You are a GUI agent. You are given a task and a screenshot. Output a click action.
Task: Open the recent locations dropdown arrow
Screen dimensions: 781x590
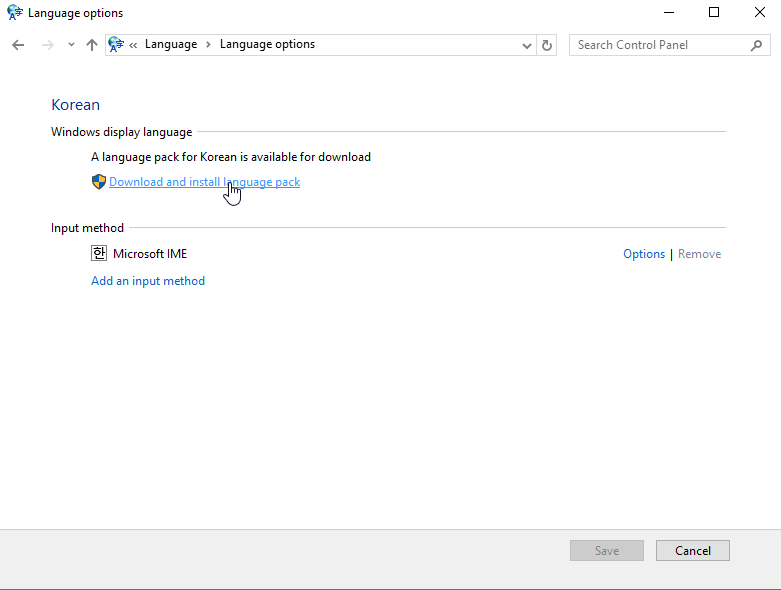tap(71, 45)
